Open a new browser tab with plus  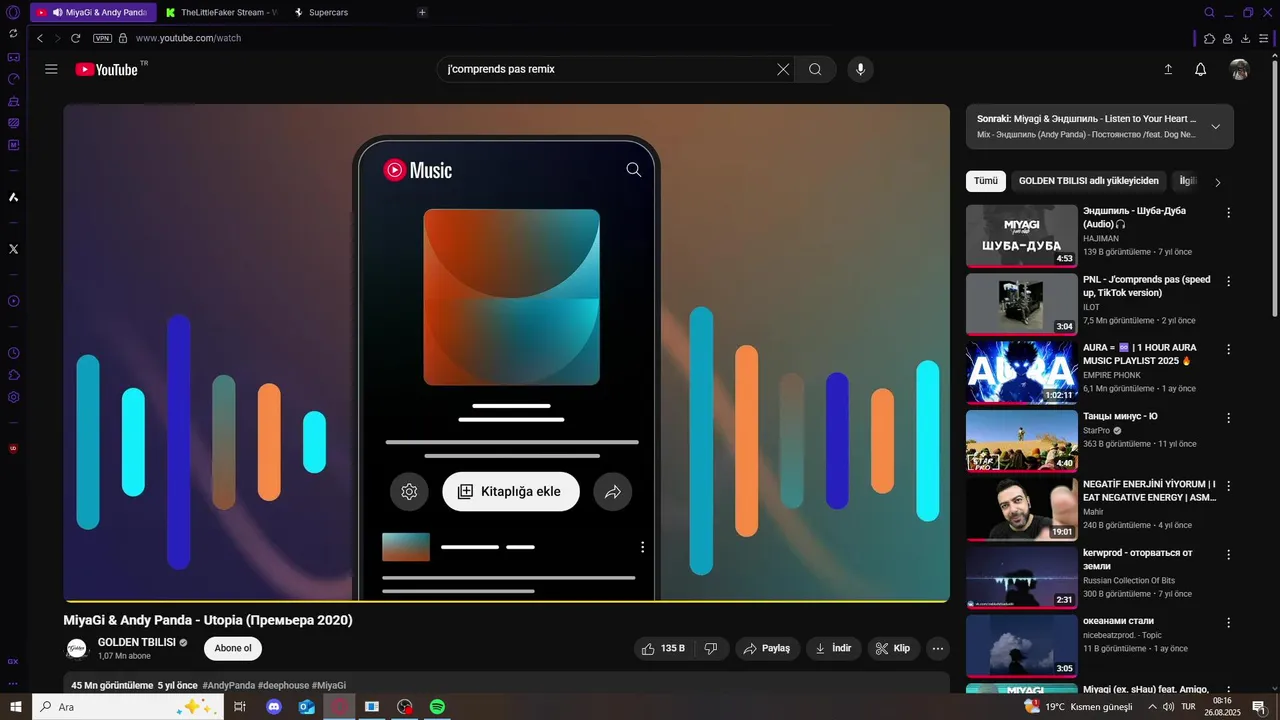[x=422, y=12]
